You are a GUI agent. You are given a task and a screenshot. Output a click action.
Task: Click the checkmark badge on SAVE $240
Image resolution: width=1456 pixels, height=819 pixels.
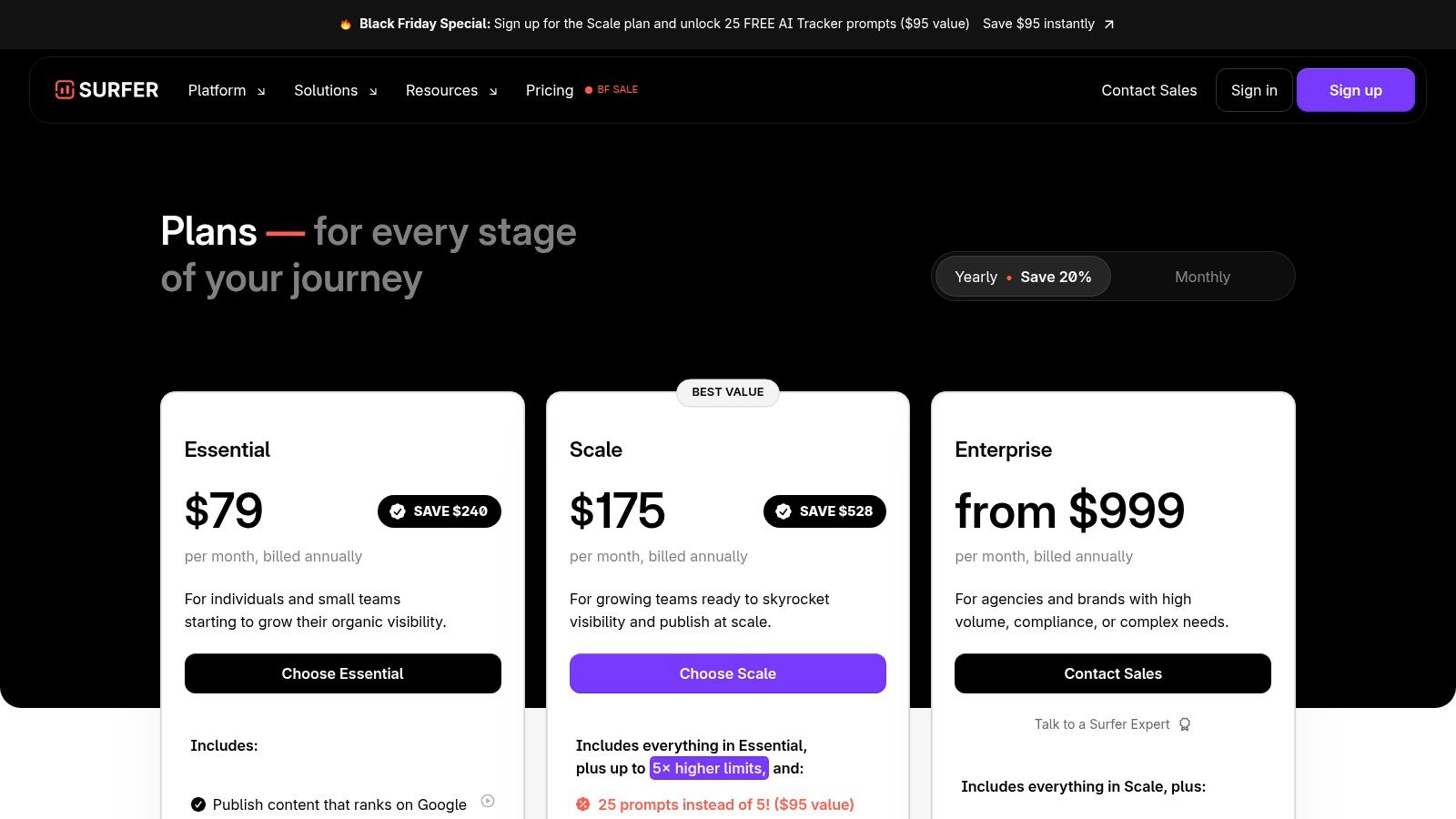click(398, 511)
